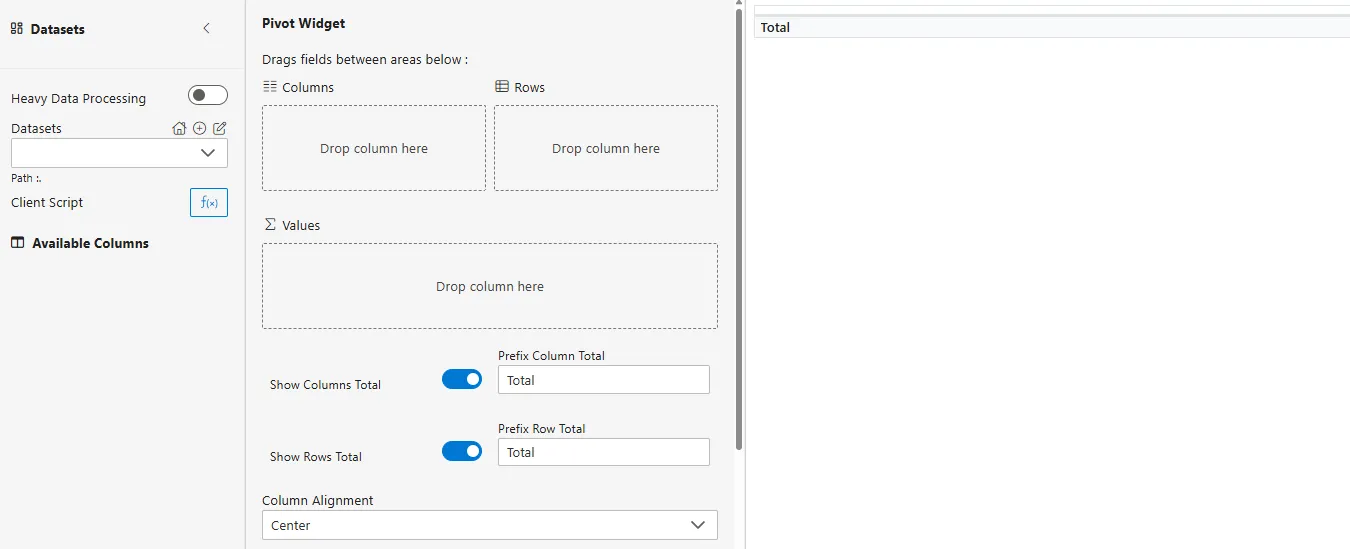The width and height of the screenshot is (1350, 549).
Task: Click the Available Columns table icon
Action: [18, 243]
